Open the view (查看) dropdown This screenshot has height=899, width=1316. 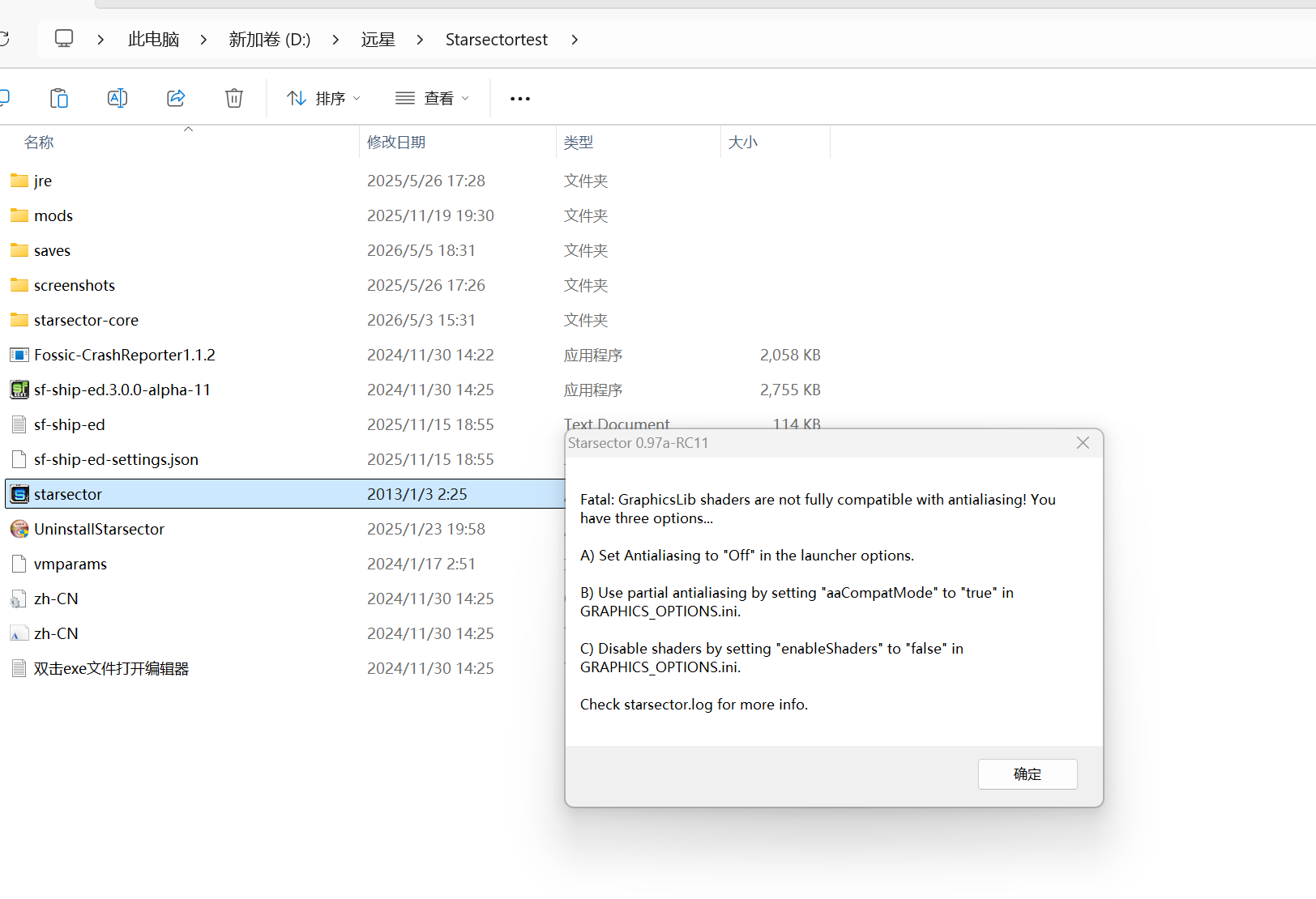(x=432, y=98)
